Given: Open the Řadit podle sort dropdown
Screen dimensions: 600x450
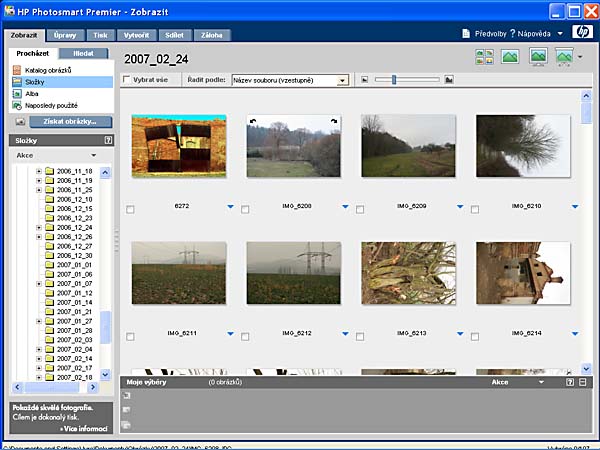Looking at the screenshot, I should 342,80.
